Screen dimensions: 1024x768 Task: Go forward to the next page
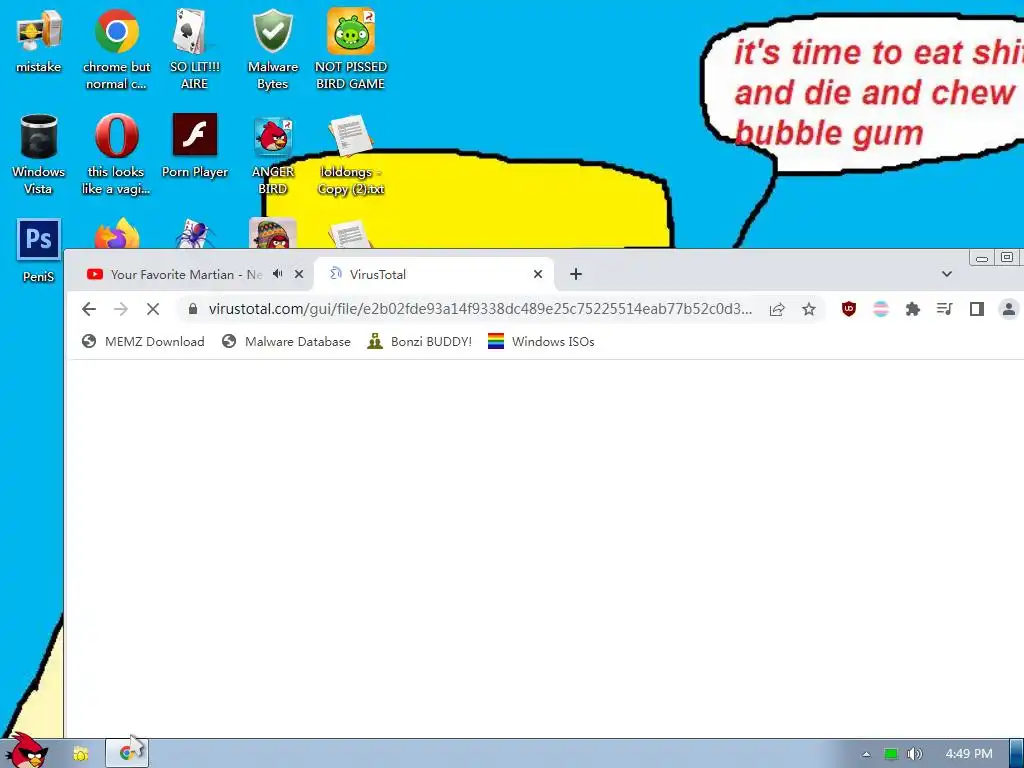pos(121,309)
